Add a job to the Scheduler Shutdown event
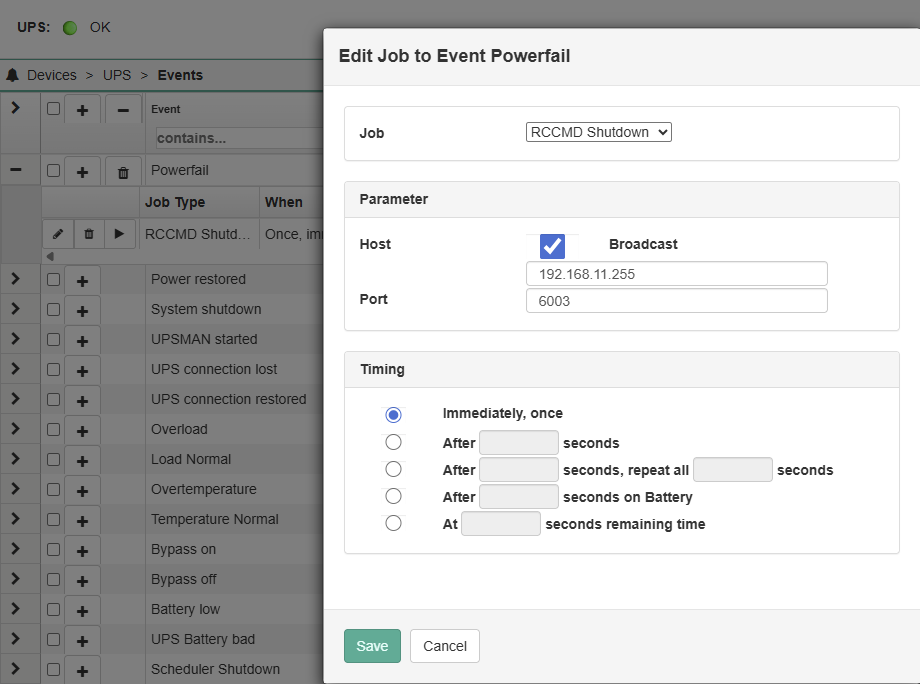 82,670
